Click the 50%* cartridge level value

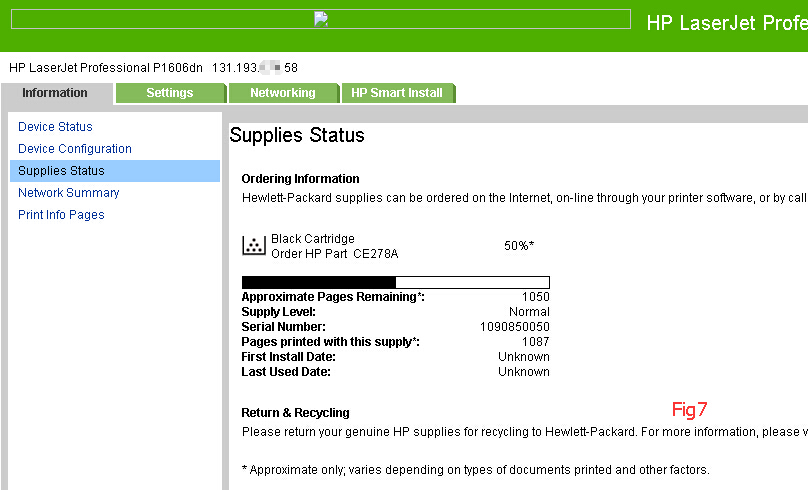(519, 246)
